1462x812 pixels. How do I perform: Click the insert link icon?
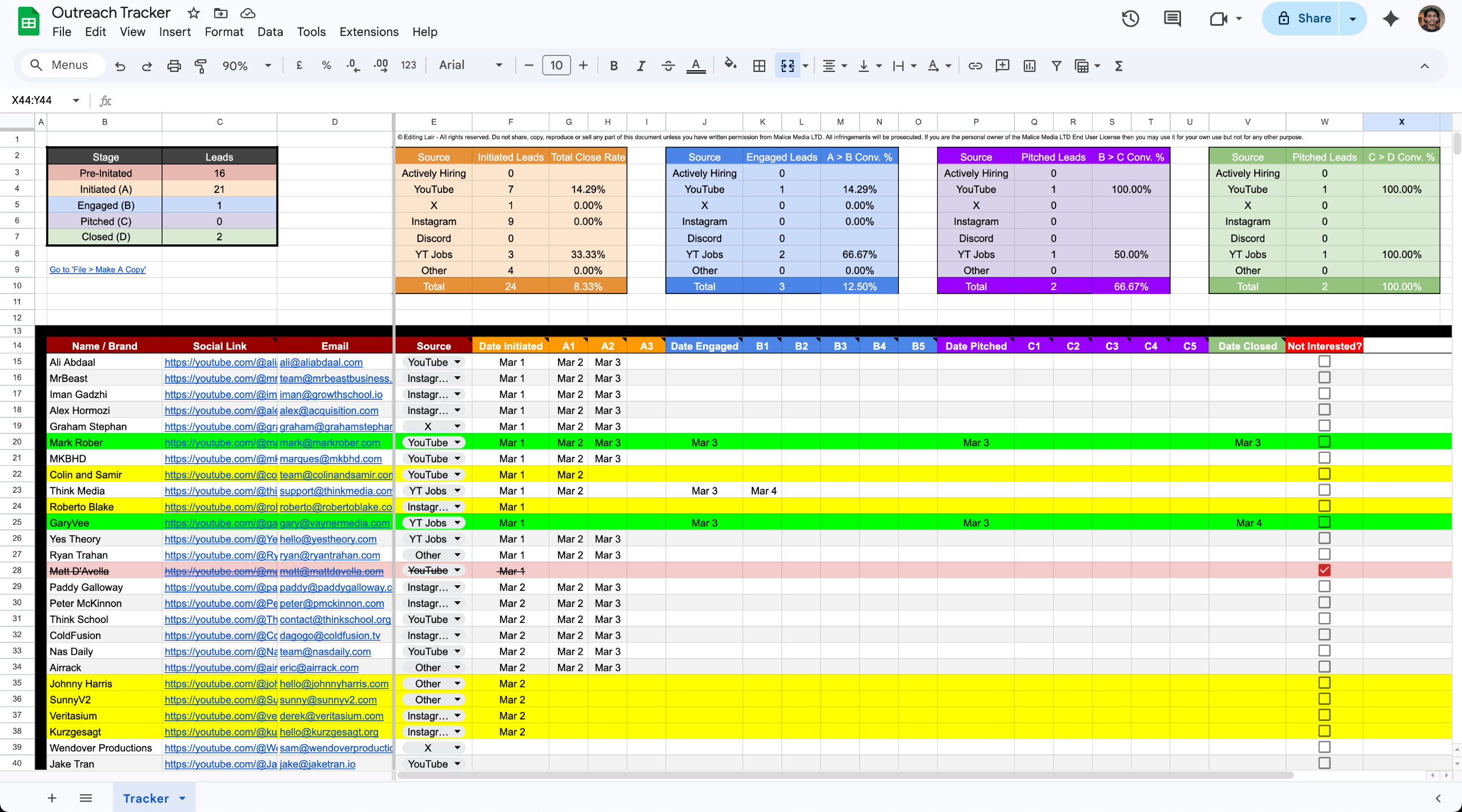[x=975, y=66]
